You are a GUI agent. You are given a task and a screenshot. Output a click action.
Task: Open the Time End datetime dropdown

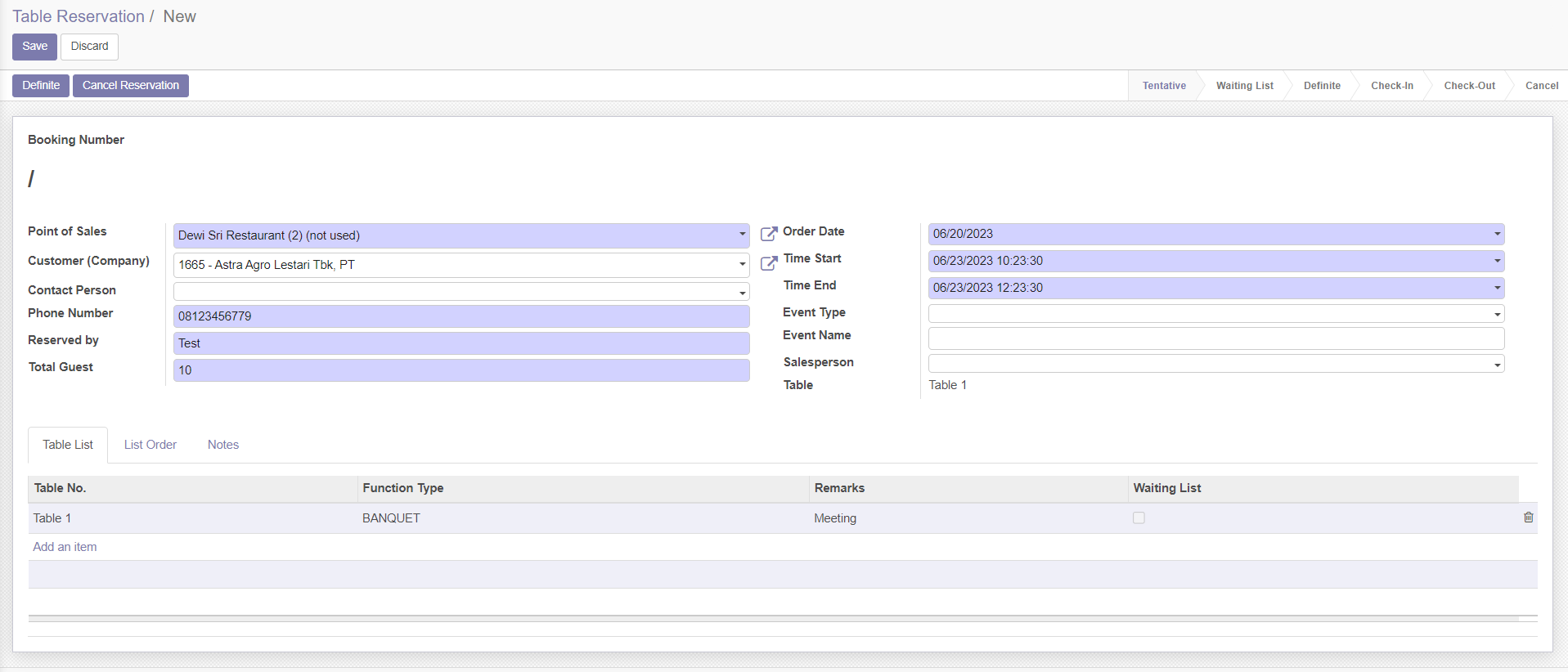[1497, 288]
